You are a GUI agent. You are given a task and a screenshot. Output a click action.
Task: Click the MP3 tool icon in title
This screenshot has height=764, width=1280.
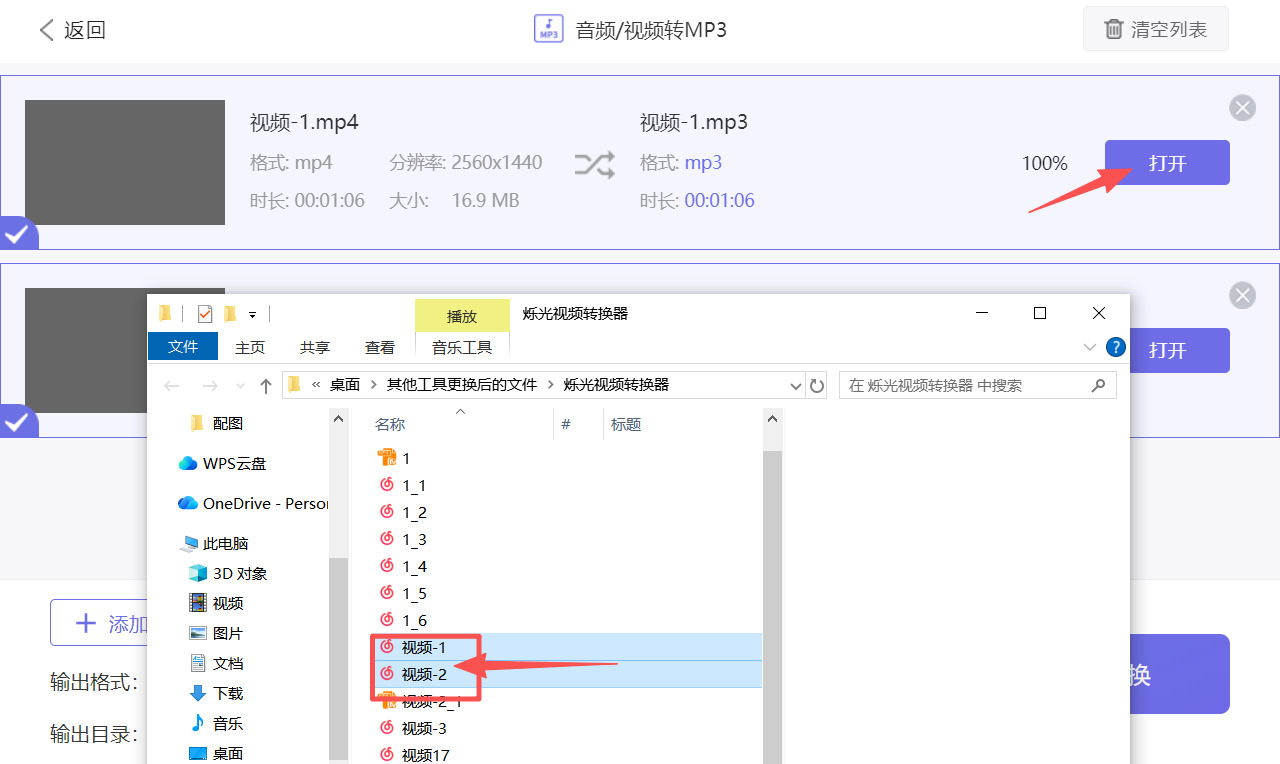coord(549,29)
